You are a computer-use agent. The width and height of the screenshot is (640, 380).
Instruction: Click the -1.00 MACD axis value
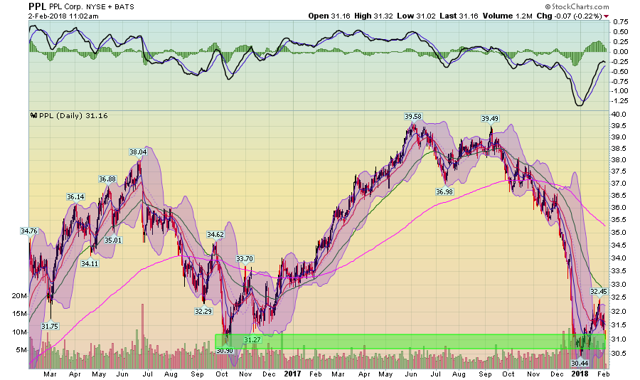pos(620,91)
